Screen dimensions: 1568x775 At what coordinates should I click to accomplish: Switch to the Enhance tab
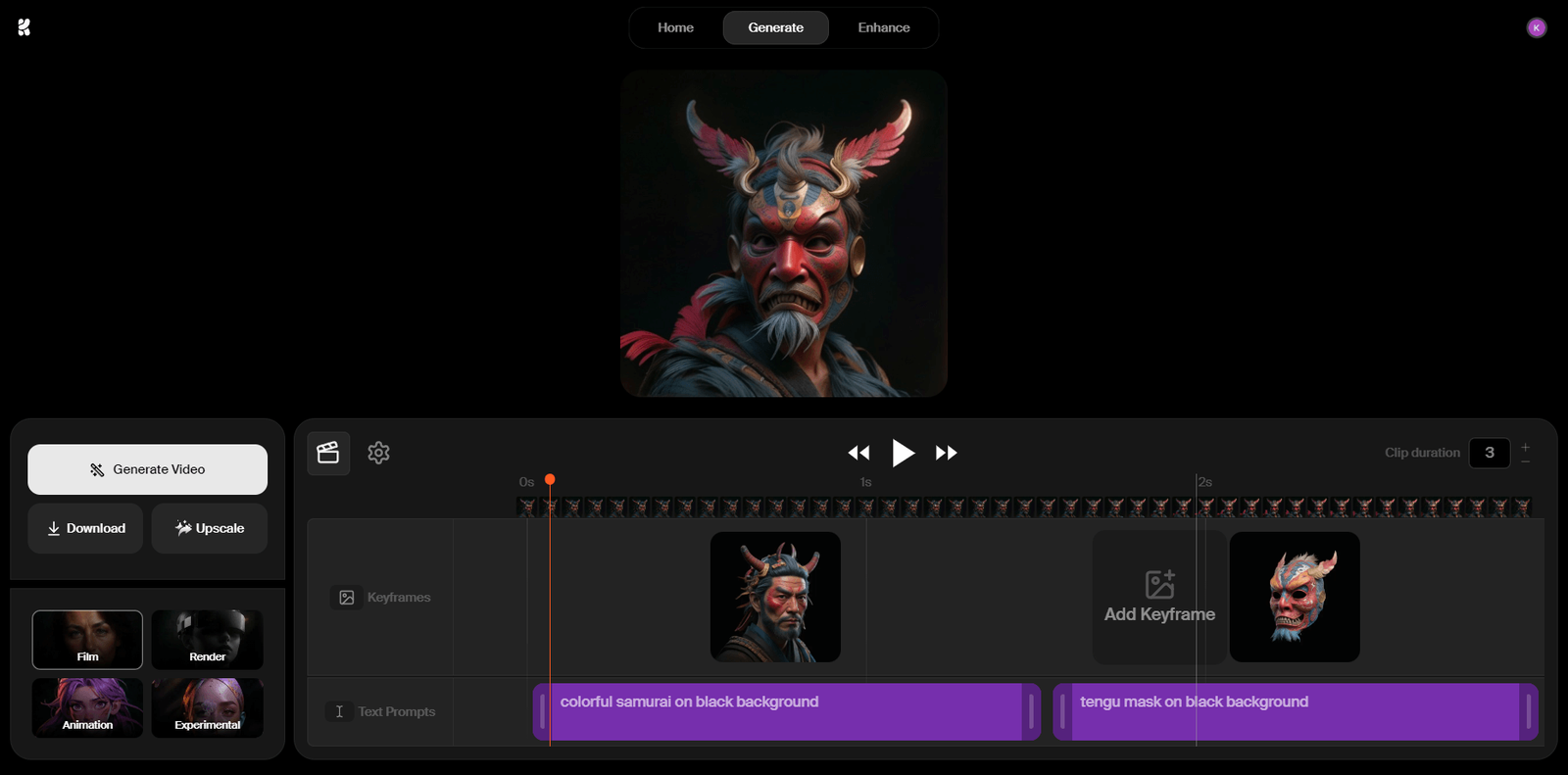pyautogui.click(x=884, y=27)
